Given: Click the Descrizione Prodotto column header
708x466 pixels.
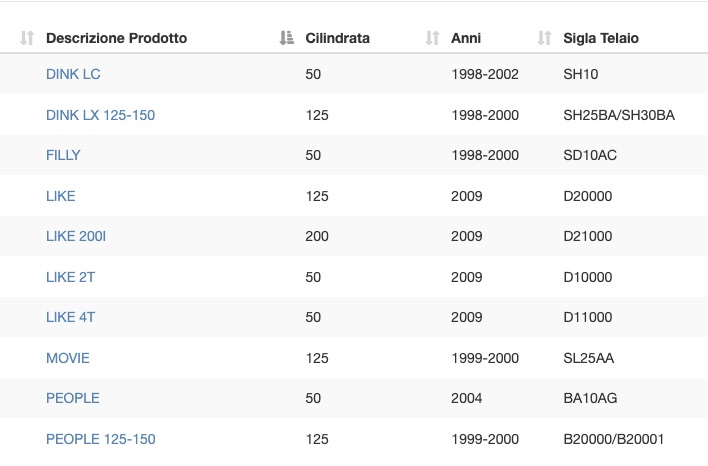Looking at the screenshot, I should pyautogui.click(x=116, y=38).
